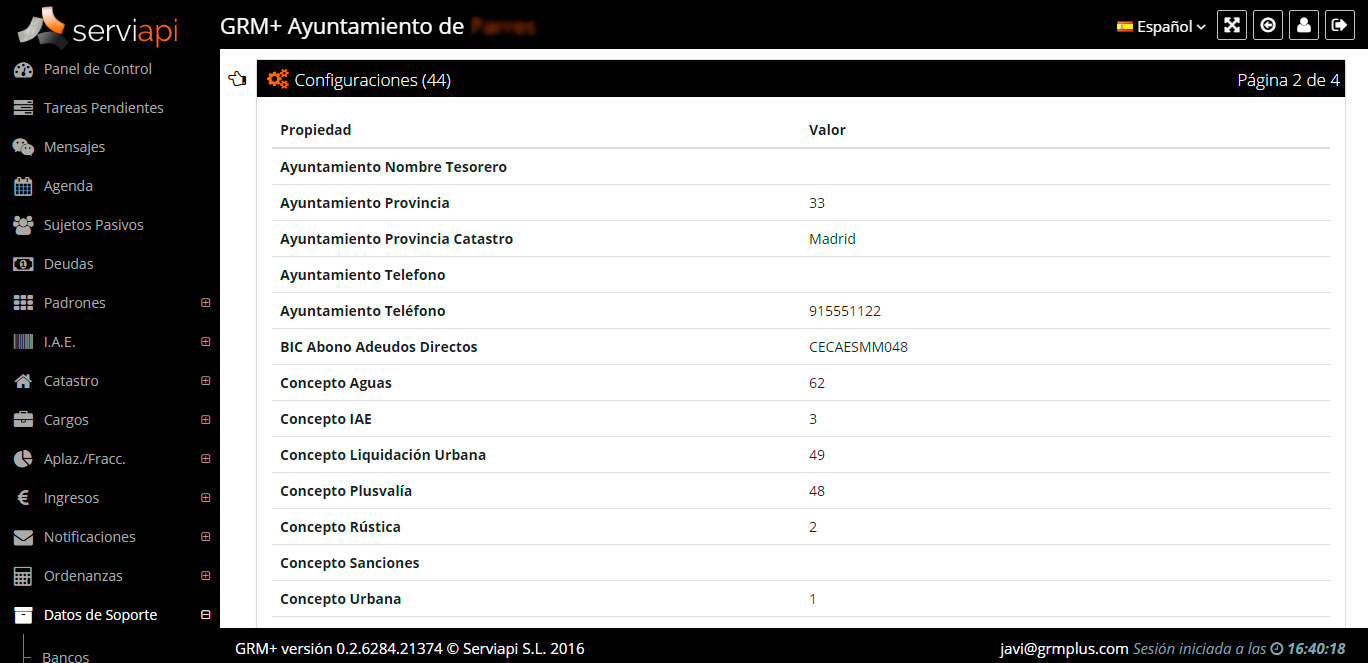This screenshot has height=663, width=1368.
Task: Open the Bancos sub-item
Action: [66, 656]
